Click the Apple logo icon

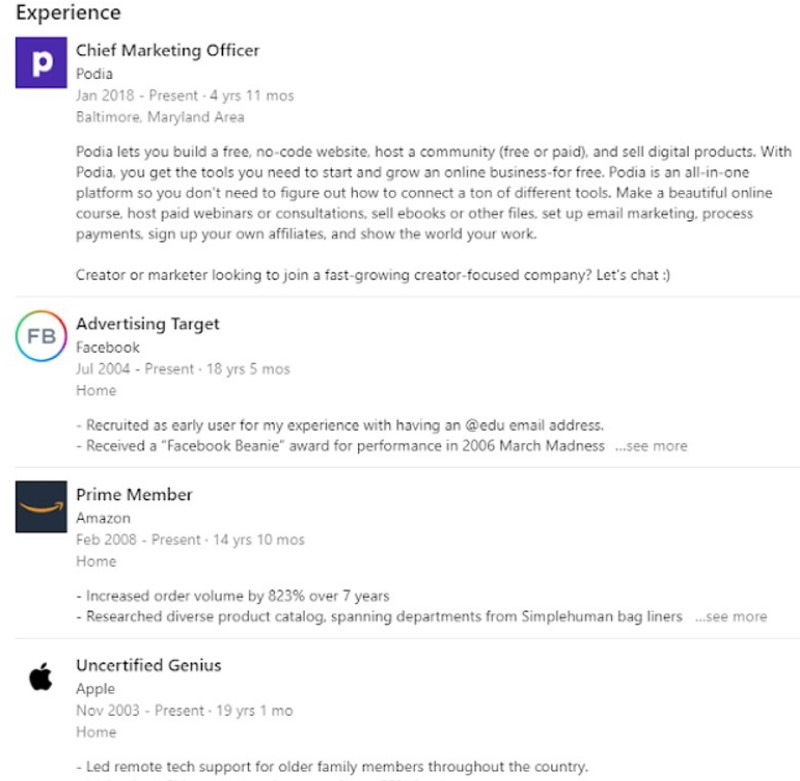[41, 677]
